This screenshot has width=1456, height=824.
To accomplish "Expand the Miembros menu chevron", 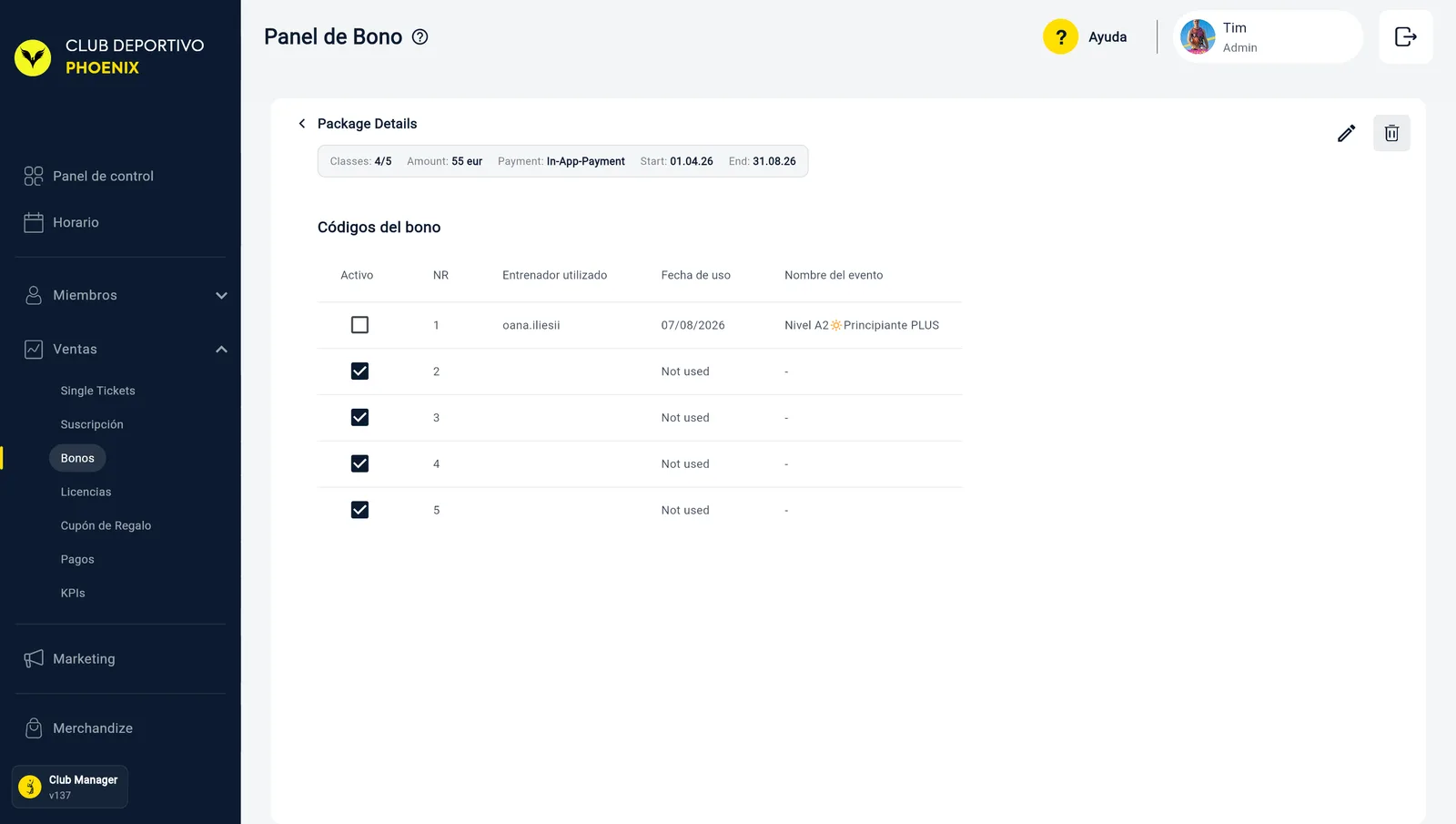I will [221, 296].
